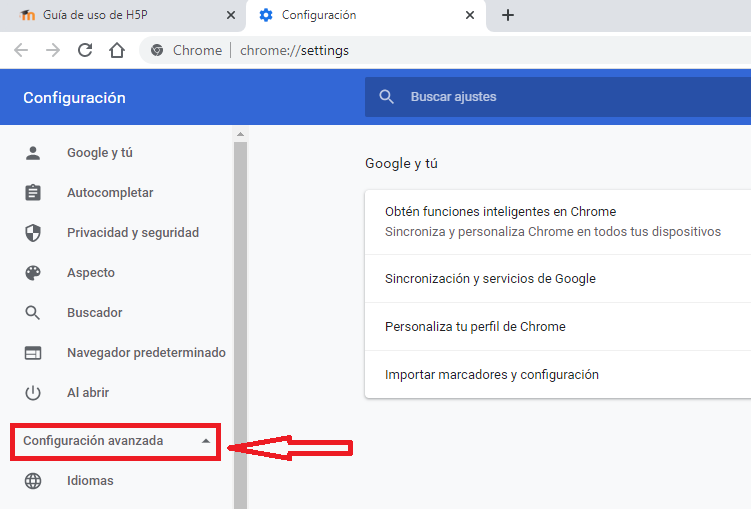Click the Privacidad y seguridad shield icon
Image resolution: width=751 pixels, height=509 pixels.
click(x=33, y=233)
